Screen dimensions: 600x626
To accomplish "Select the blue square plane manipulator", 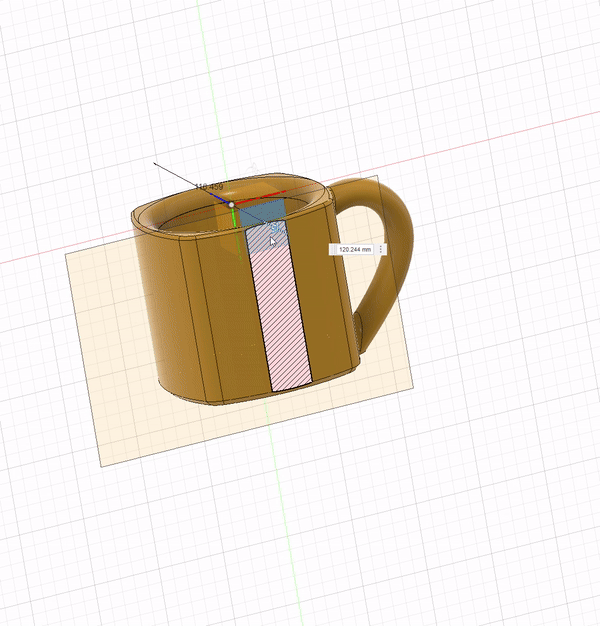I will (x=261, y=213).
